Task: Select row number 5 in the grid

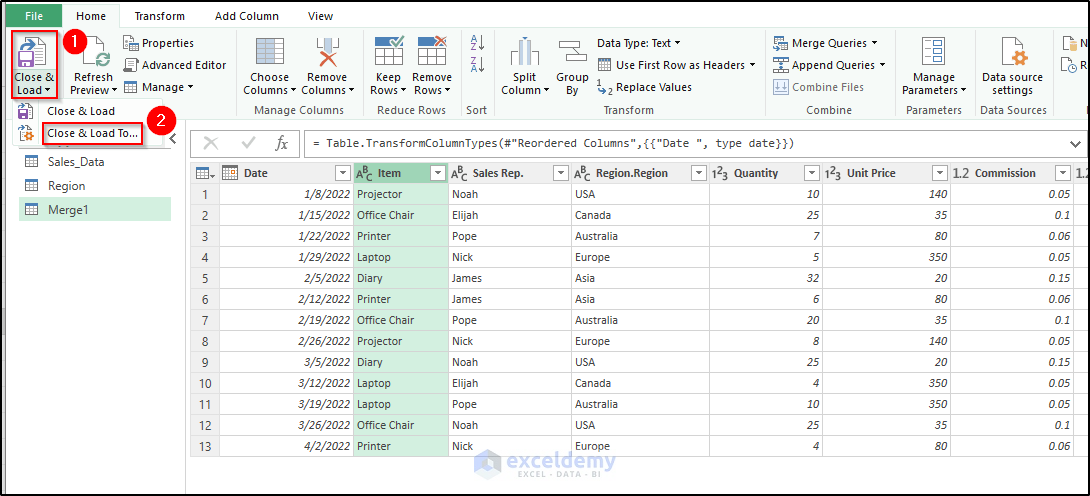Action: 205,278
